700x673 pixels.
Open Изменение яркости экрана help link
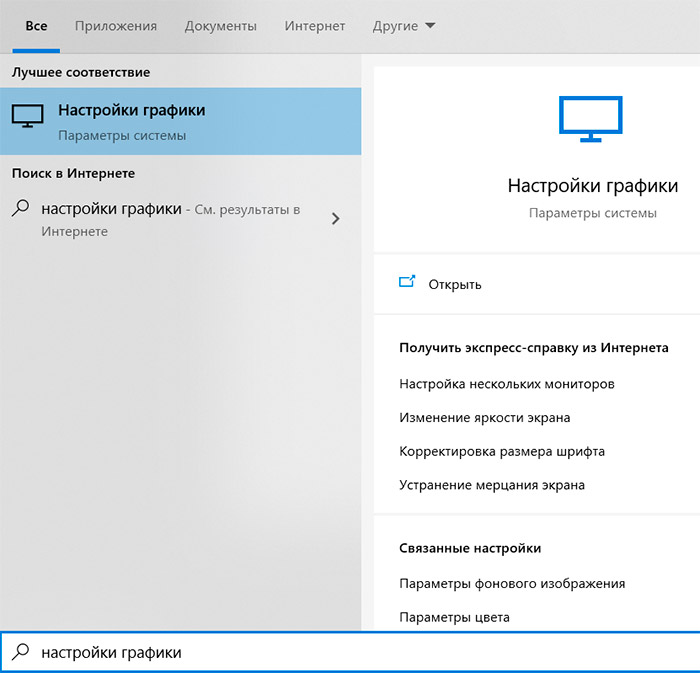tap(484, 418)
